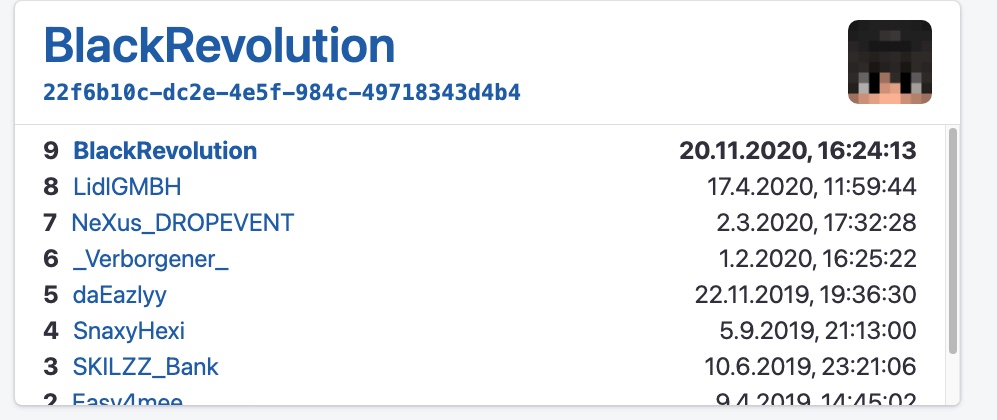The width and height of the screenshot is (997, 420).
Task: Click the player skin head avatar
Action: click(x=890, y=62)
